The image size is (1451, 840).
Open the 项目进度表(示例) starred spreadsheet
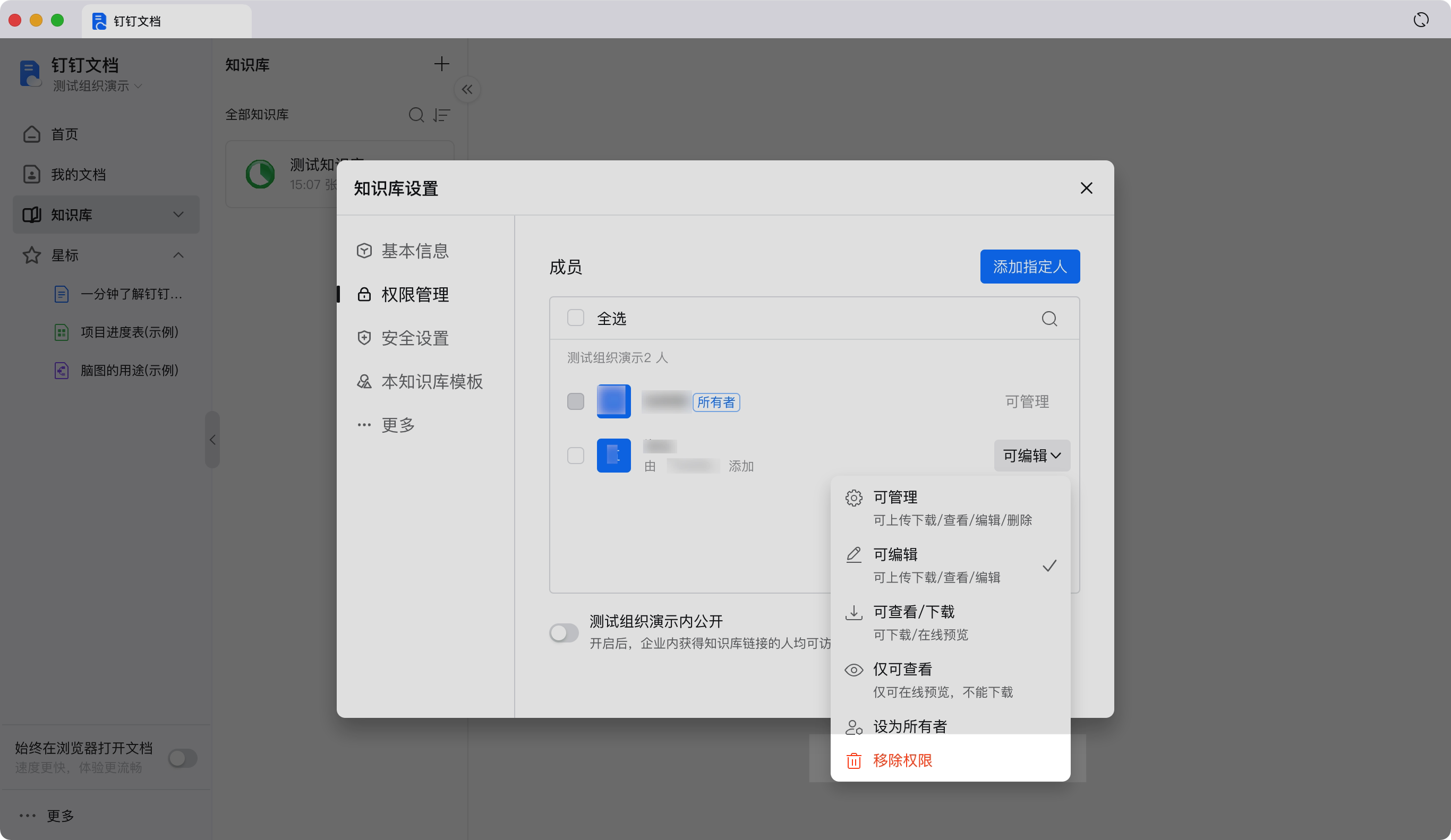coord(129,332)
